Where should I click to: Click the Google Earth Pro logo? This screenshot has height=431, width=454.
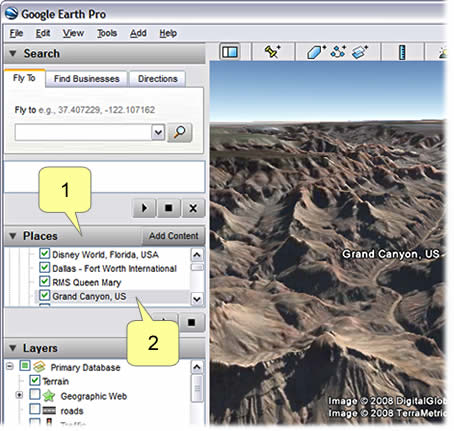click(11, 14)
